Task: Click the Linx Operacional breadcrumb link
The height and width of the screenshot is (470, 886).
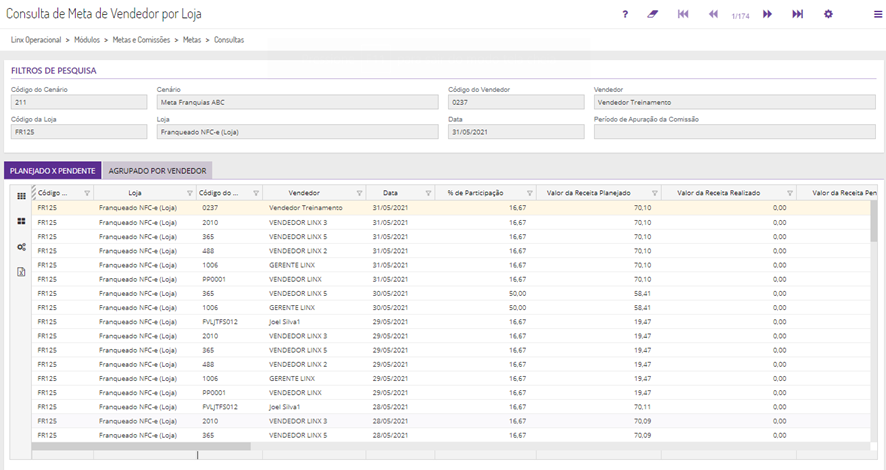Action: coord(36,40)
